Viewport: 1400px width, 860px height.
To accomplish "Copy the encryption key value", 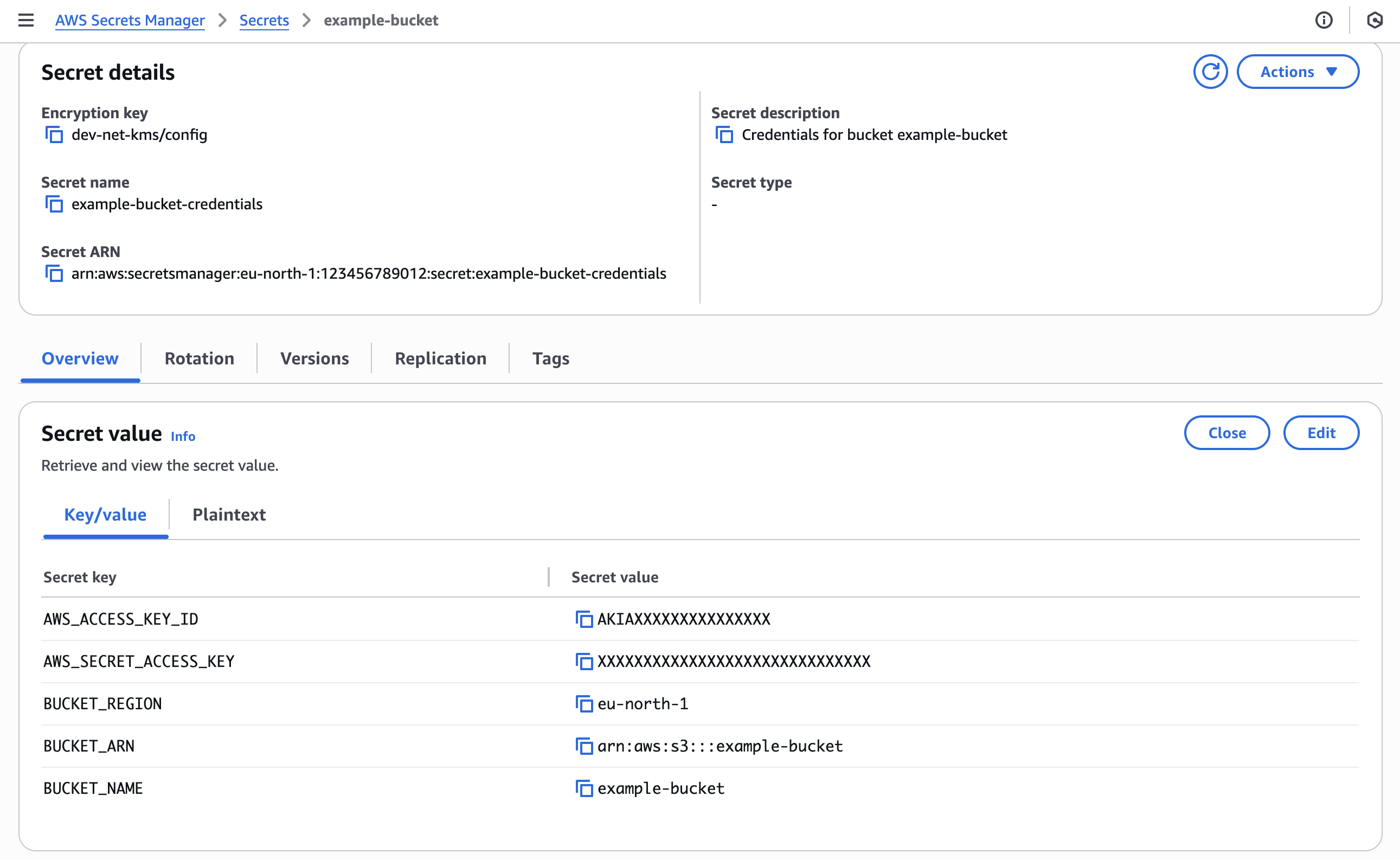I will click(54, 135).
